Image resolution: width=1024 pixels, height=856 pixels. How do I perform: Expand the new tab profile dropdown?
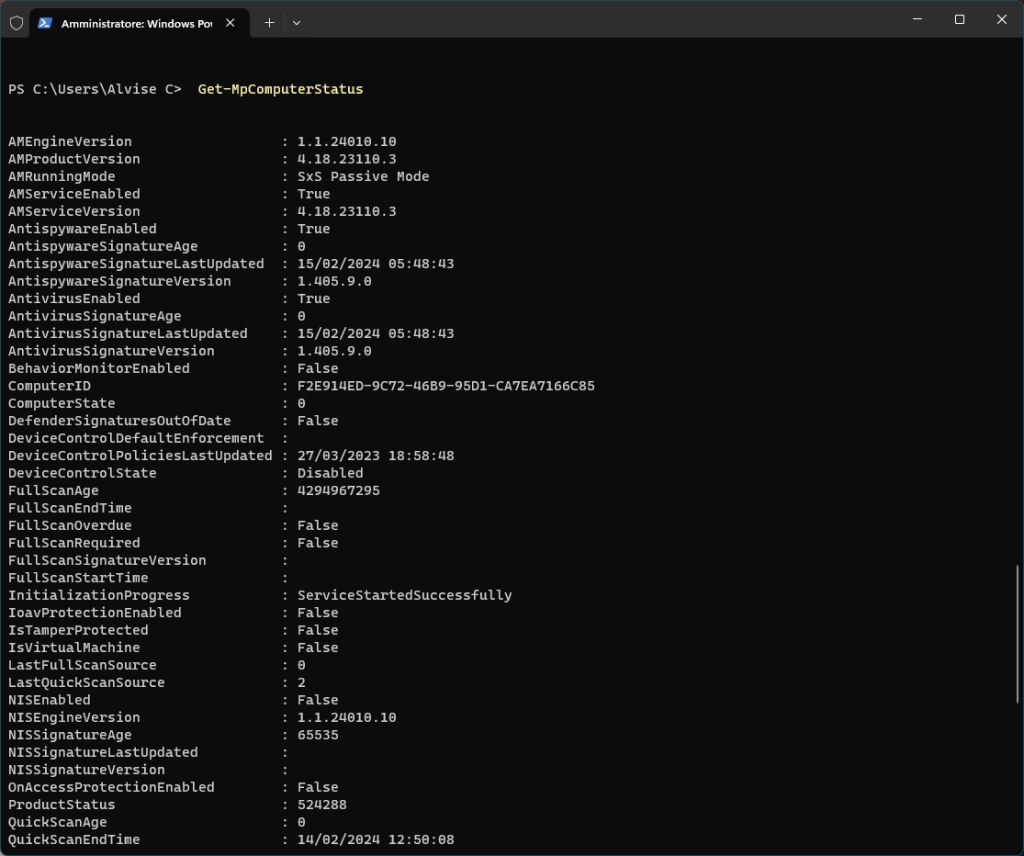tap(296, 22)
